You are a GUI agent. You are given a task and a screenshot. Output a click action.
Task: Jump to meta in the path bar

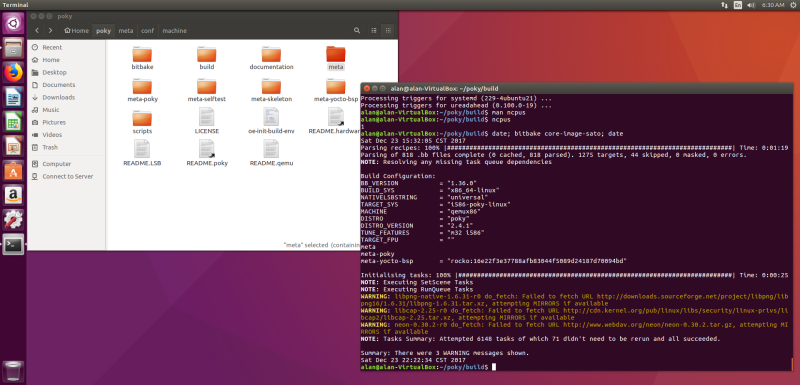[126, 31]
